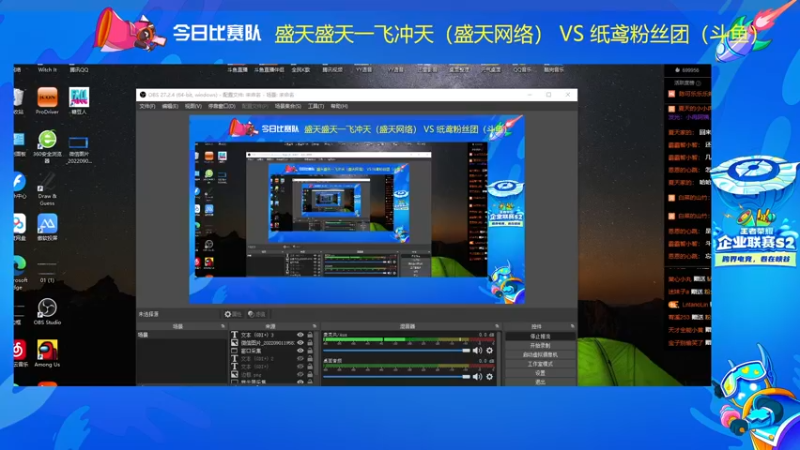This screenshot has width=800, height=450.
Task: Open the 视图(V) menu
Action: point(193,106)
